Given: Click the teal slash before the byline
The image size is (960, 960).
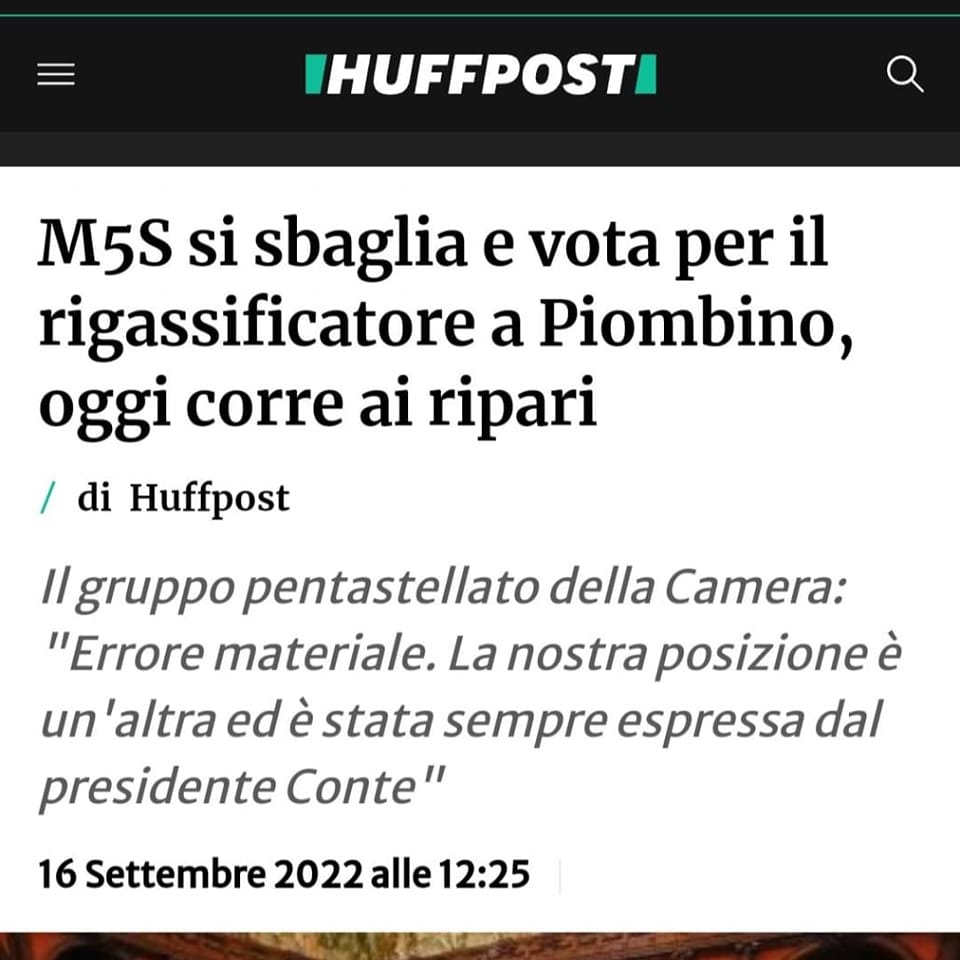Looking at the screenshot, I should [x=48, y=497].
